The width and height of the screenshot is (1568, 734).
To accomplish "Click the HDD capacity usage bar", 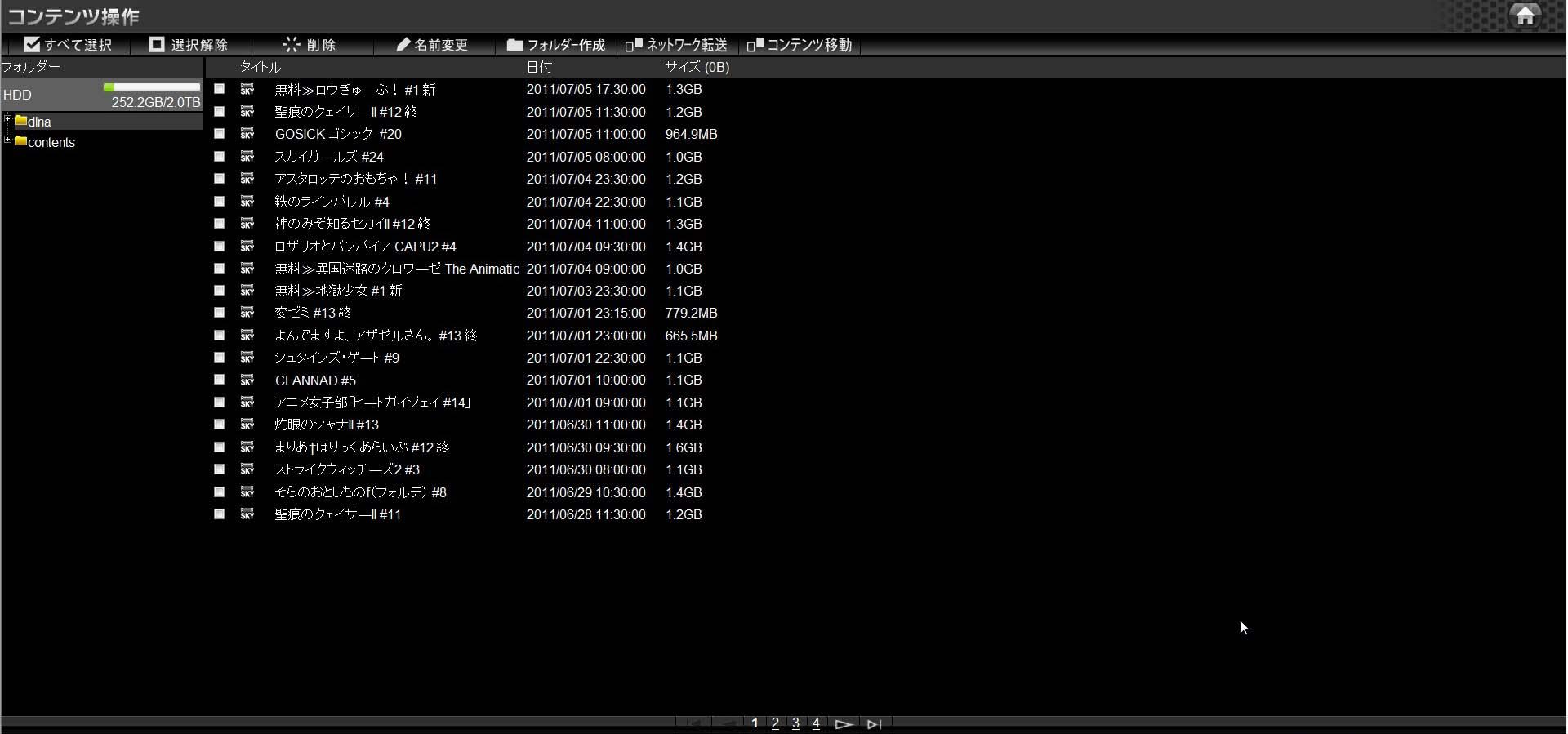I will tap(152, 87).
